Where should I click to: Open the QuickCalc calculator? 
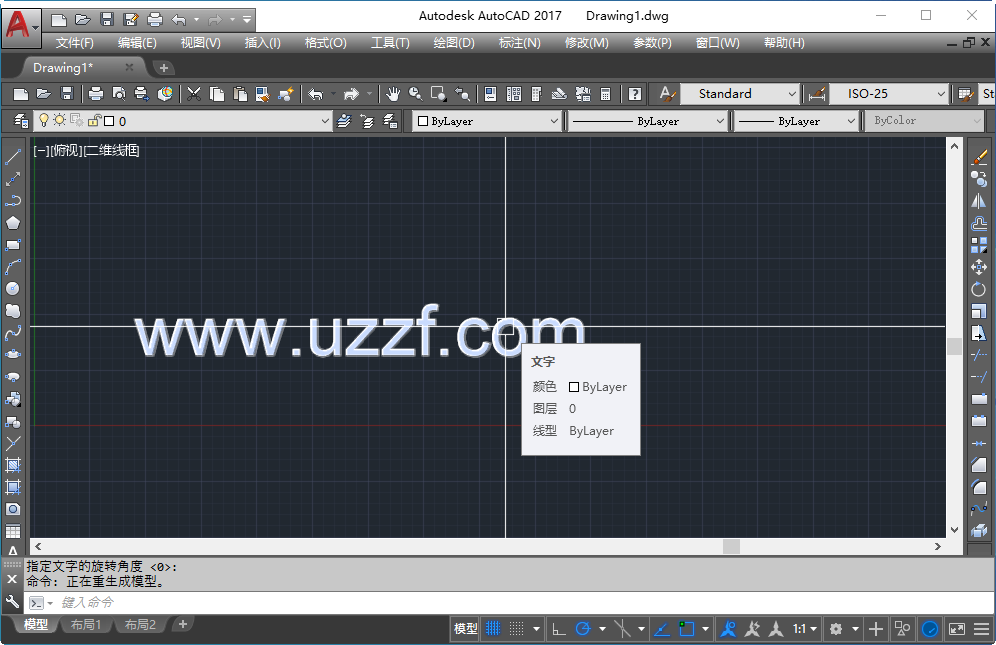click(x=605, y=94)
